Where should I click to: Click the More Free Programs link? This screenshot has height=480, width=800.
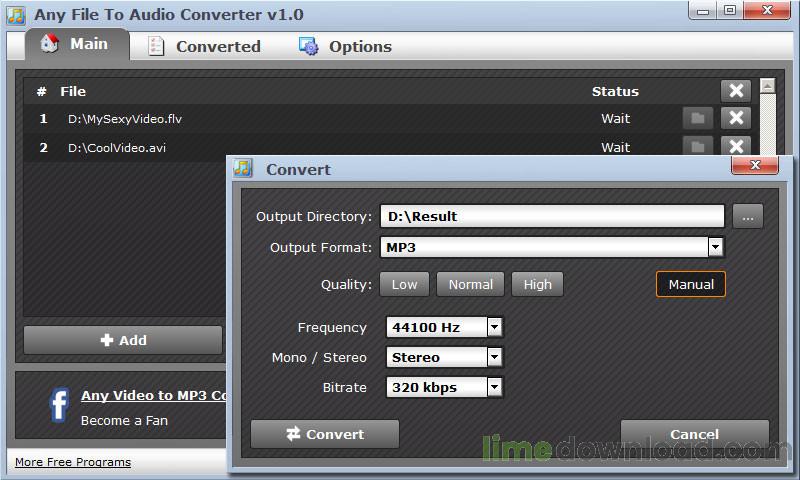(73, 462)
